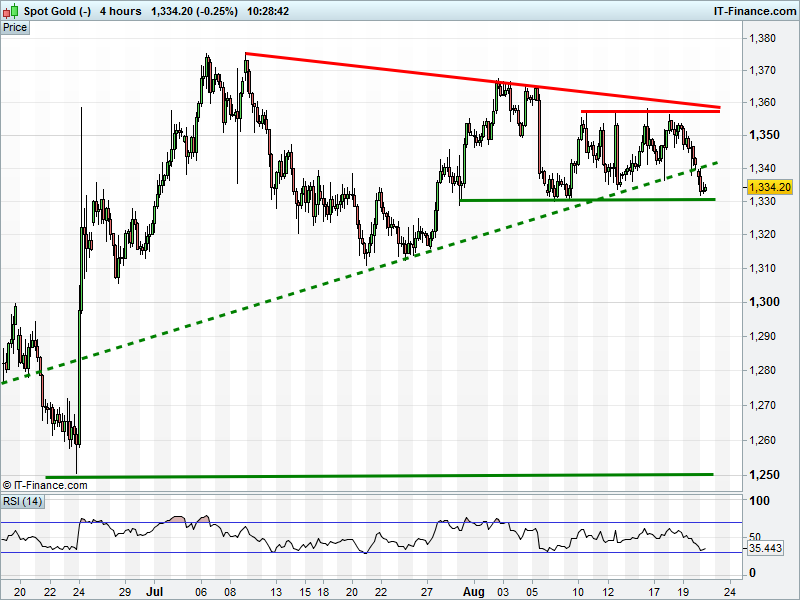Select the lower blue RSI threshold line

click(x=371, y=553)
